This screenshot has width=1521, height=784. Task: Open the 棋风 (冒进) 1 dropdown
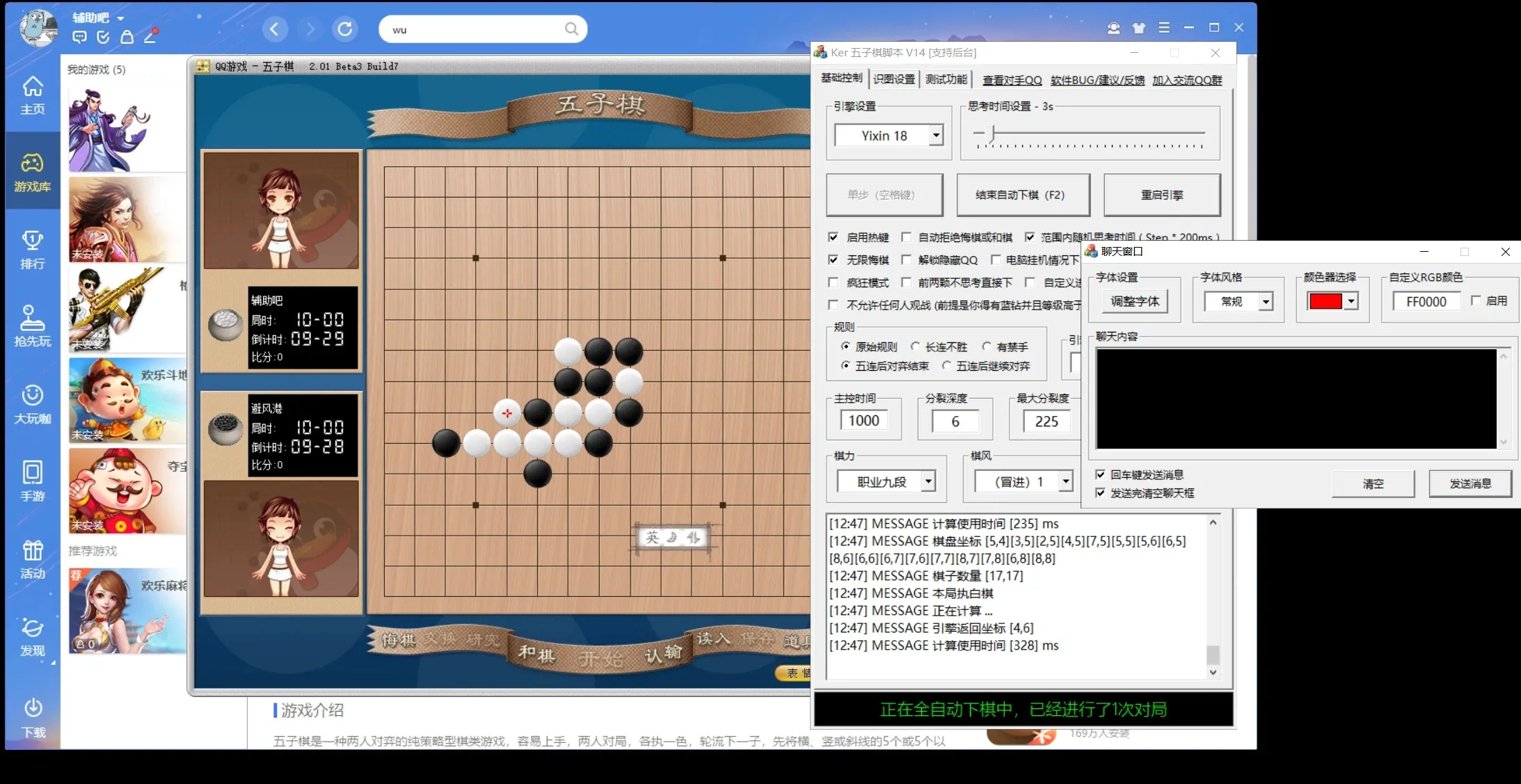tap(1065, 481)
